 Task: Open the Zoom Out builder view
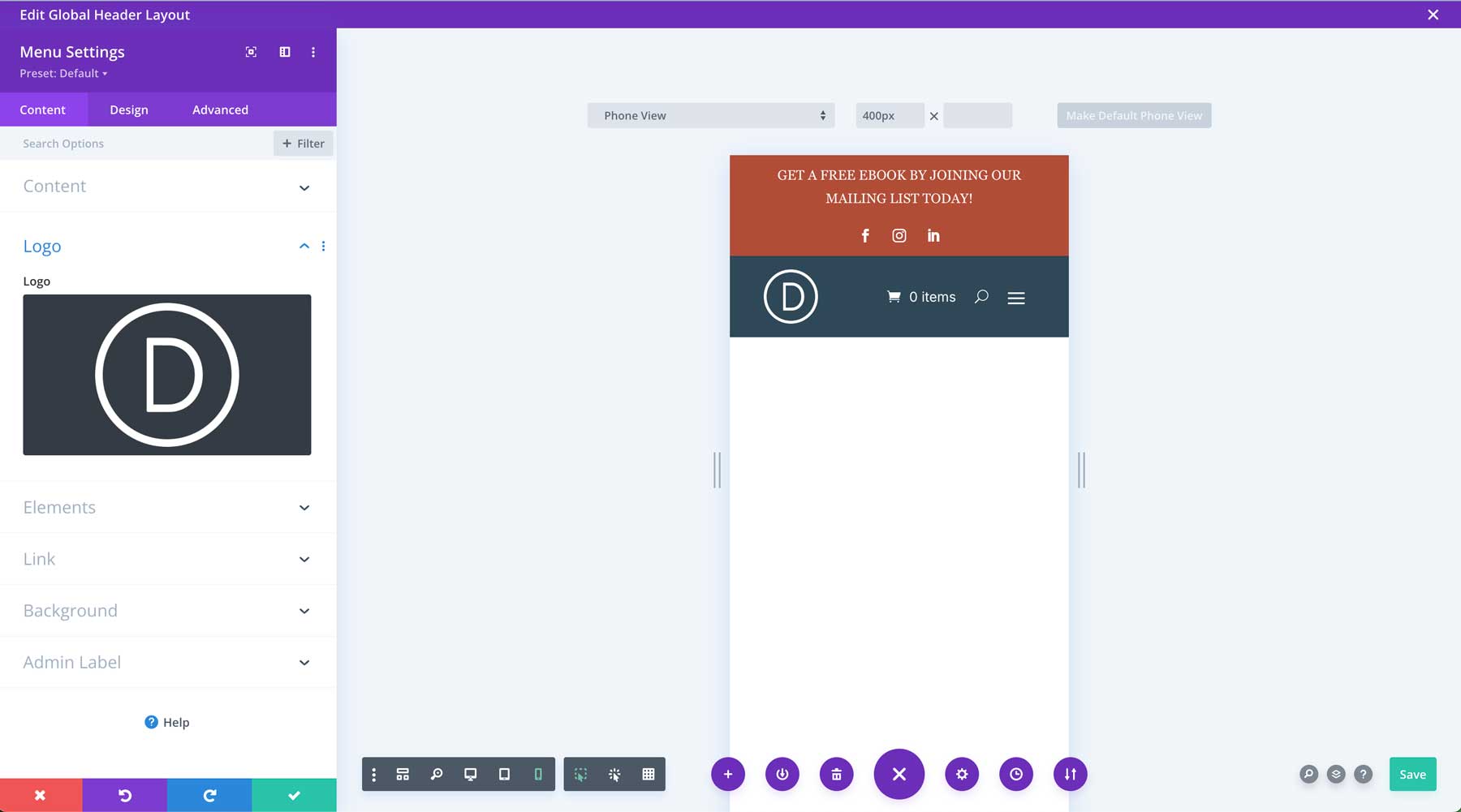tap(437, 774)
